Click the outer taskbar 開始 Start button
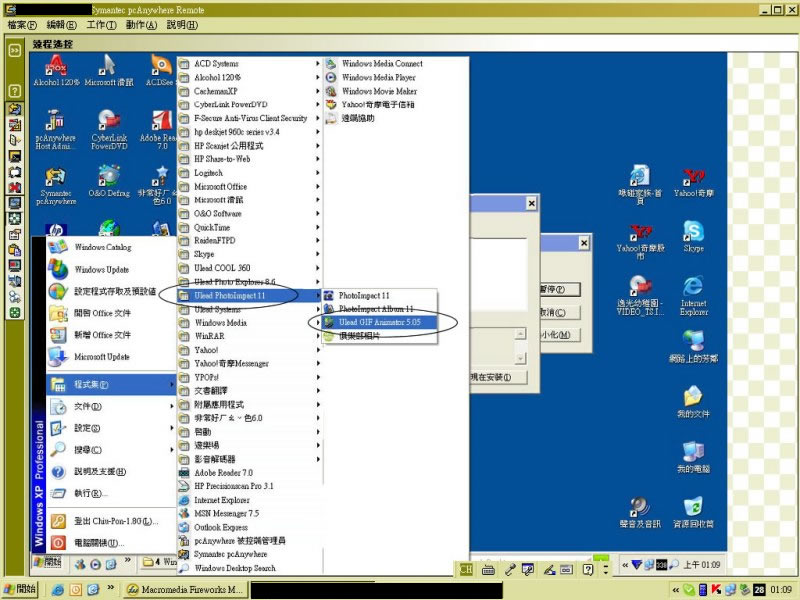Screen dimensions: 800x600 20,589
